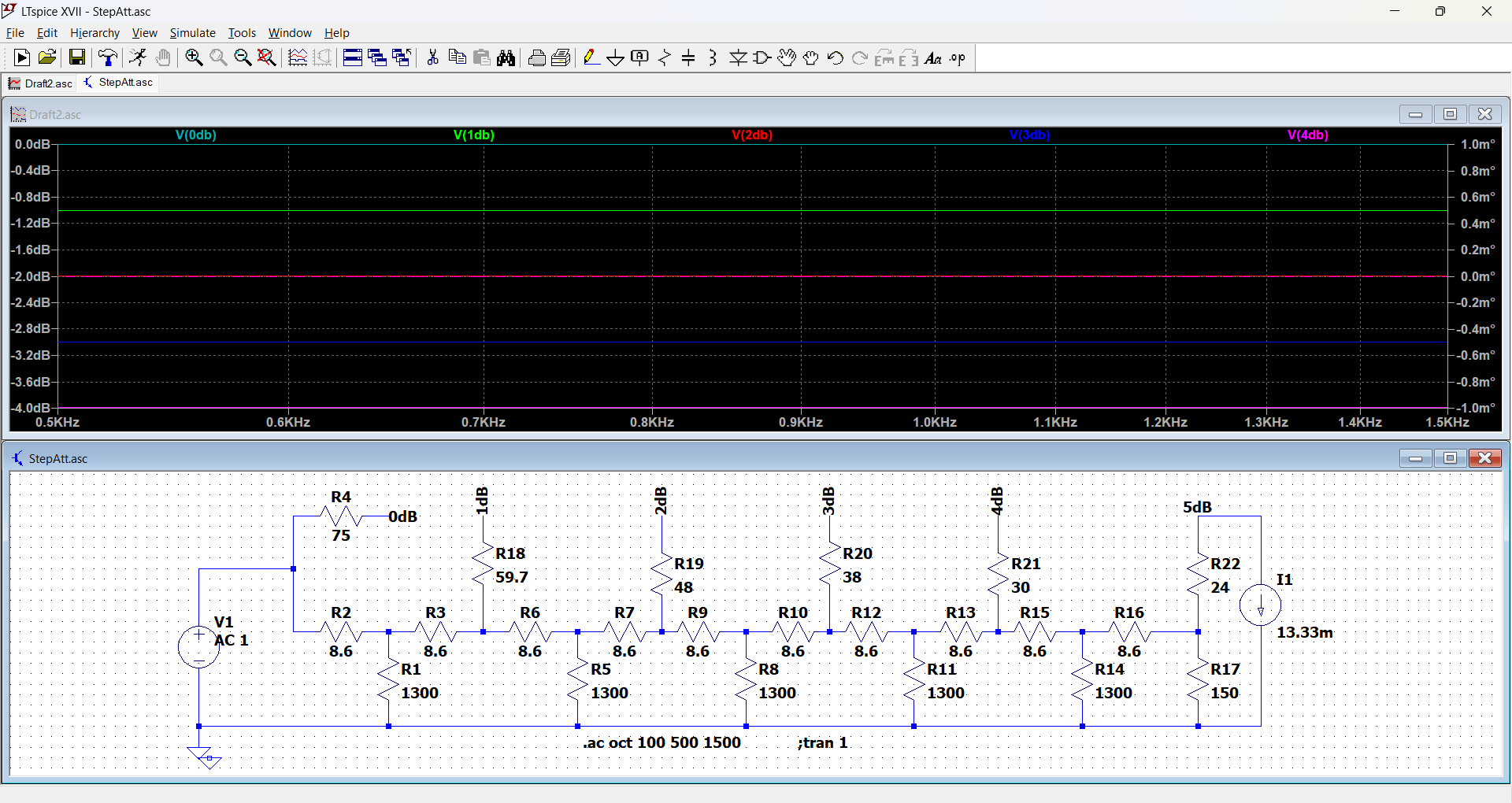The image size is (1512, 803).
Task: Select the Ground symbol tool
Action: 616,57
